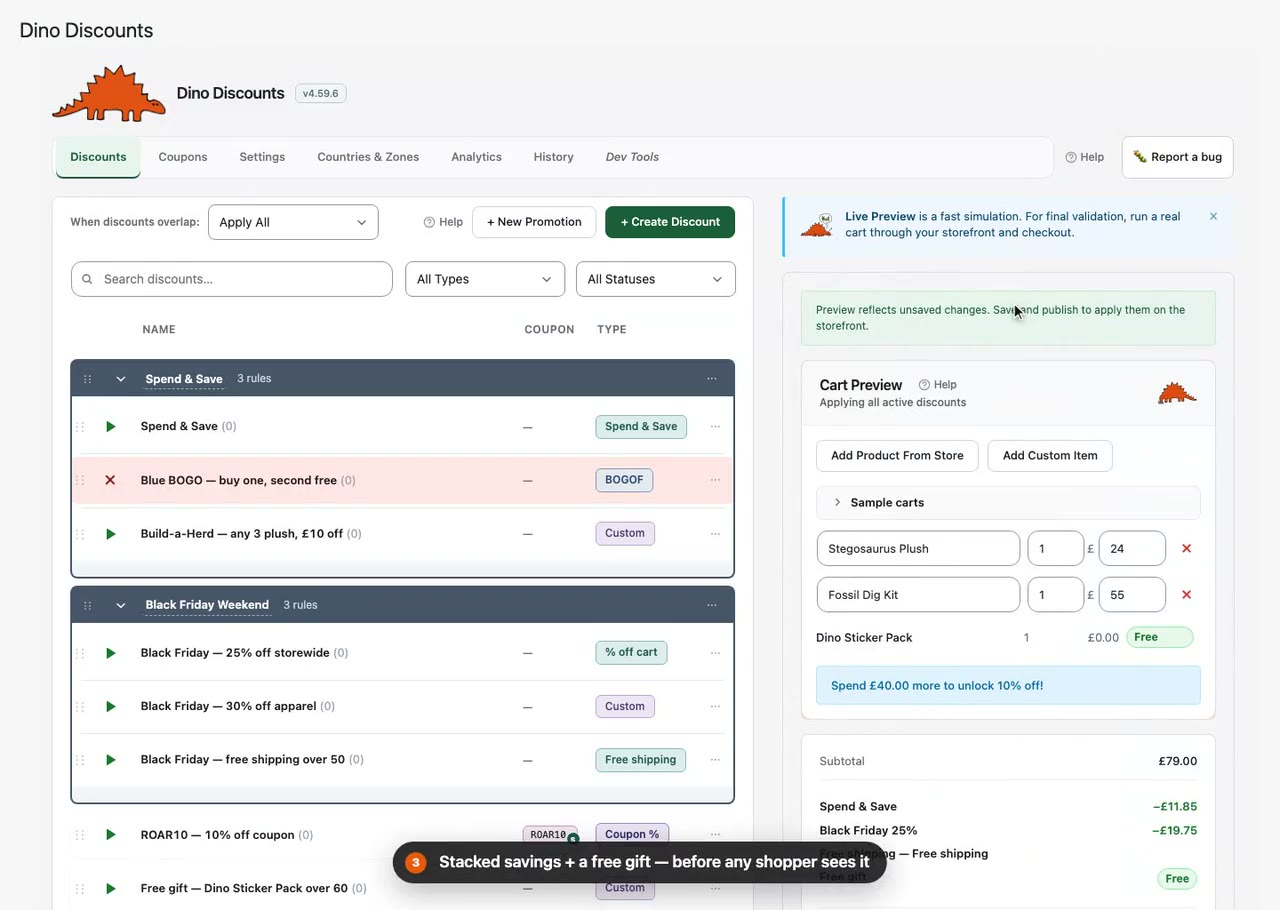Open Help next to Cart Preview title
This screenshot has height=910, width=1280.
click(x=938, y=385)
